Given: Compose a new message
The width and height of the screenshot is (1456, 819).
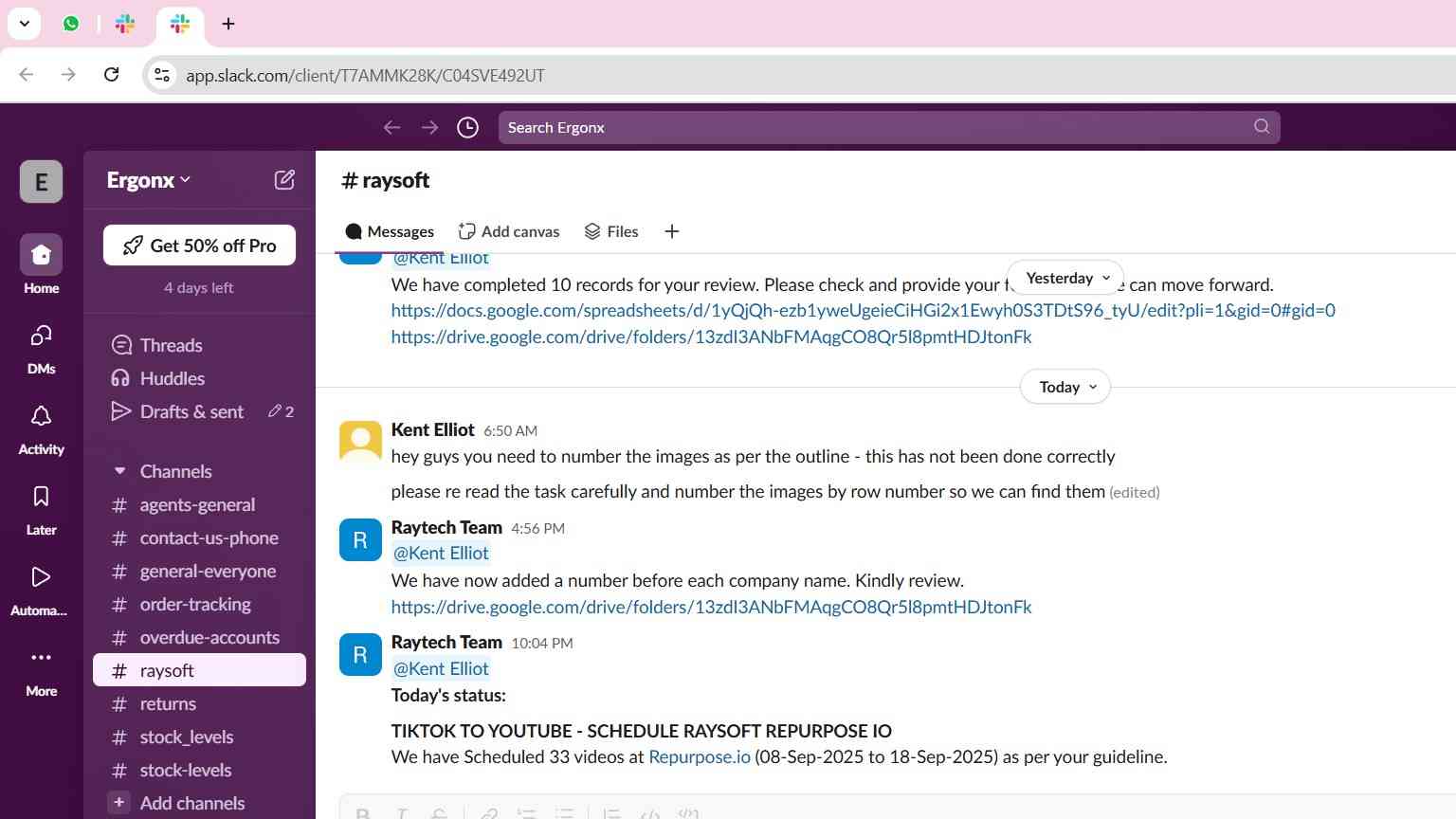Looking at the screenshot, I should [284, 180].
